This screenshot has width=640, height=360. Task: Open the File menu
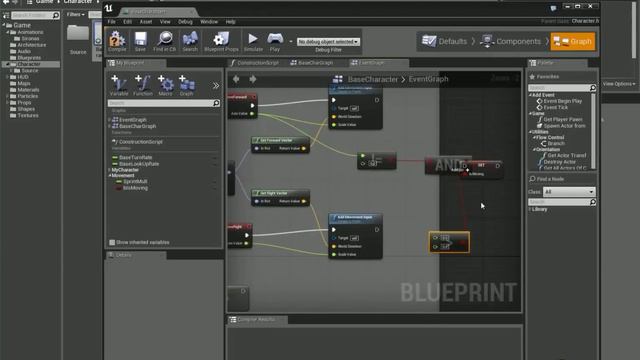coord(111,22)
